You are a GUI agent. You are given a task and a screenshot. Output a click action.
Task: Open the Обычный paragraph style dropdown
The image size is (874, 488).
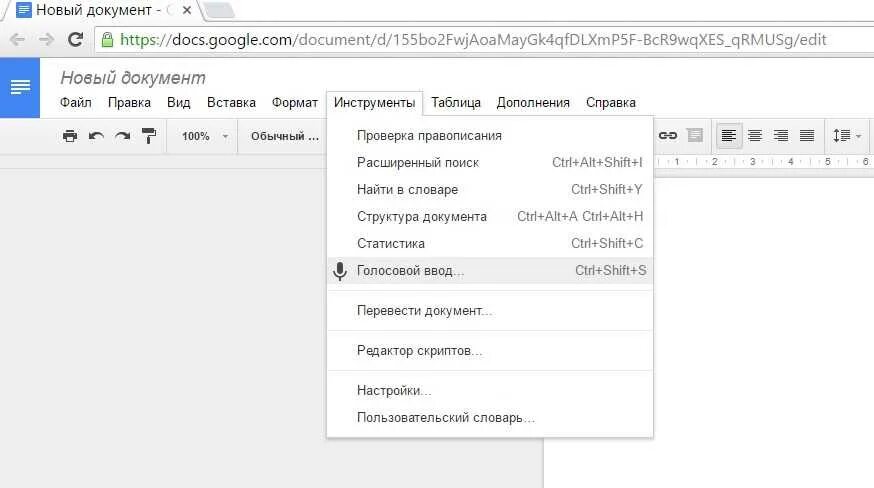[284, 136]
